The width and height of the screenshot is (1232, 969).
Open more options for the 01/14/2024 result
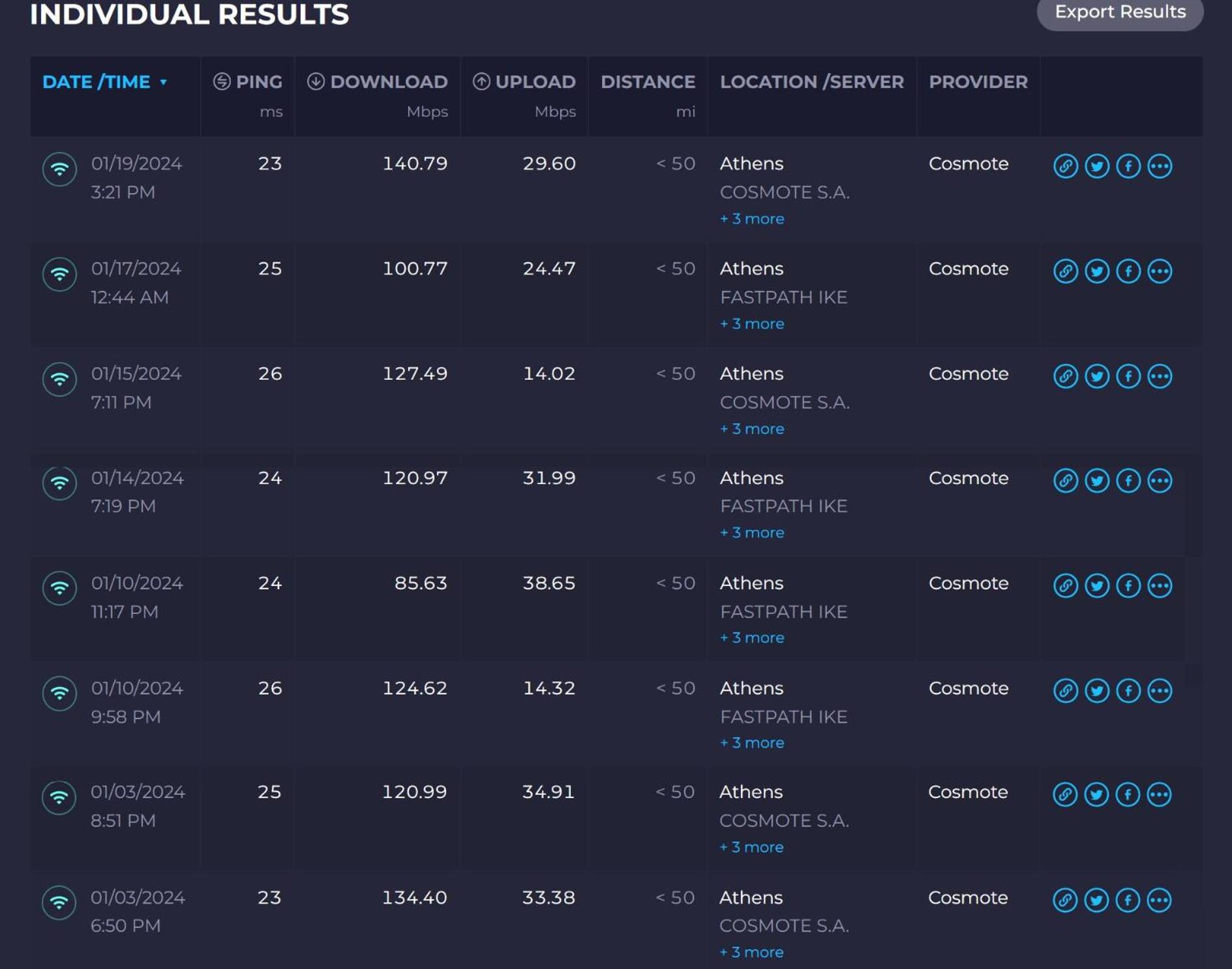pyautogui.click(x=1159, y=481)
